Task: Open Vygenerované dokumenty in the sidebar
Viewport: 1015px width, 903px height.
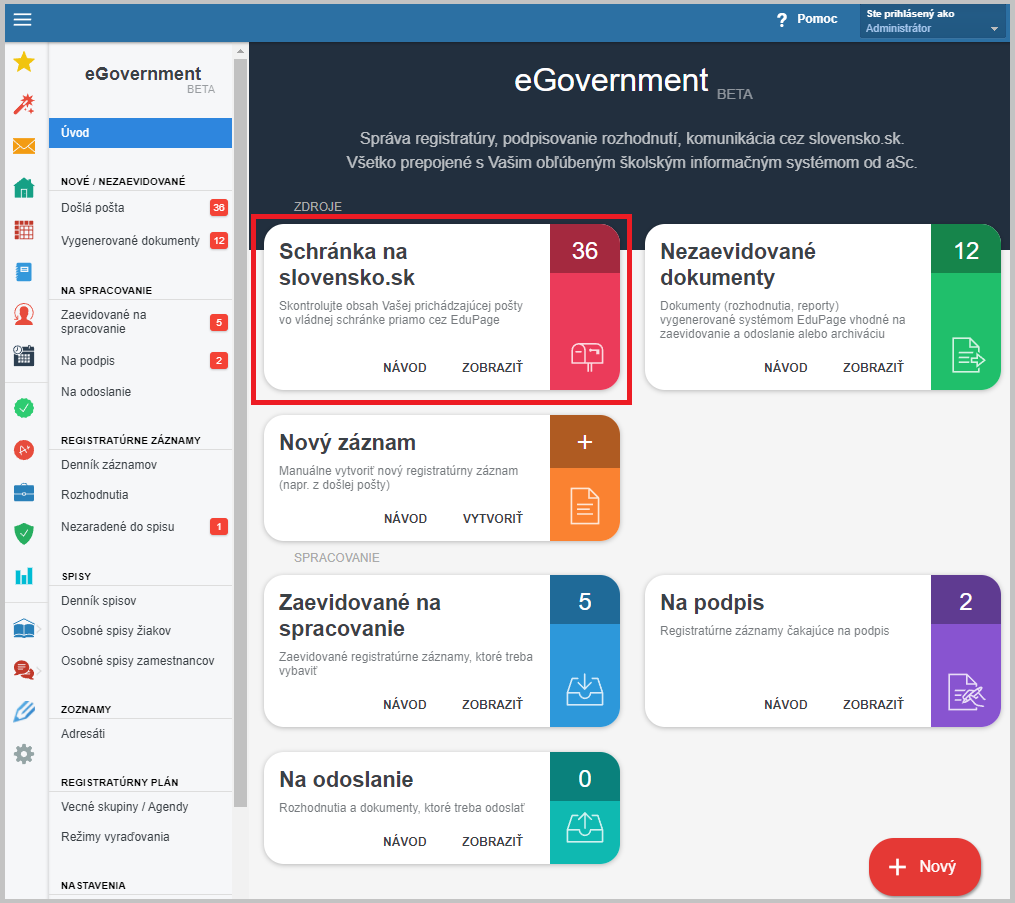Action: click(140, 241)
